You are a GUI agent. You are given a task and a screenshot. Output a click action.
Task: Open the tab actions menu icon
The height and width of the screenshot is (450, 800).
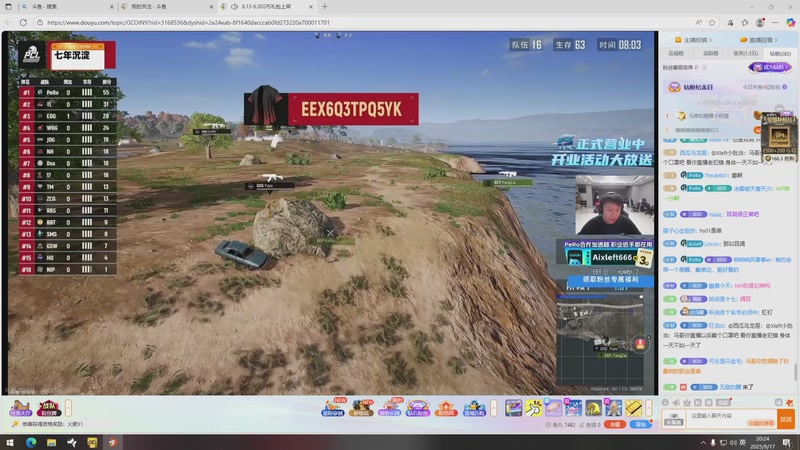[8, 7]
